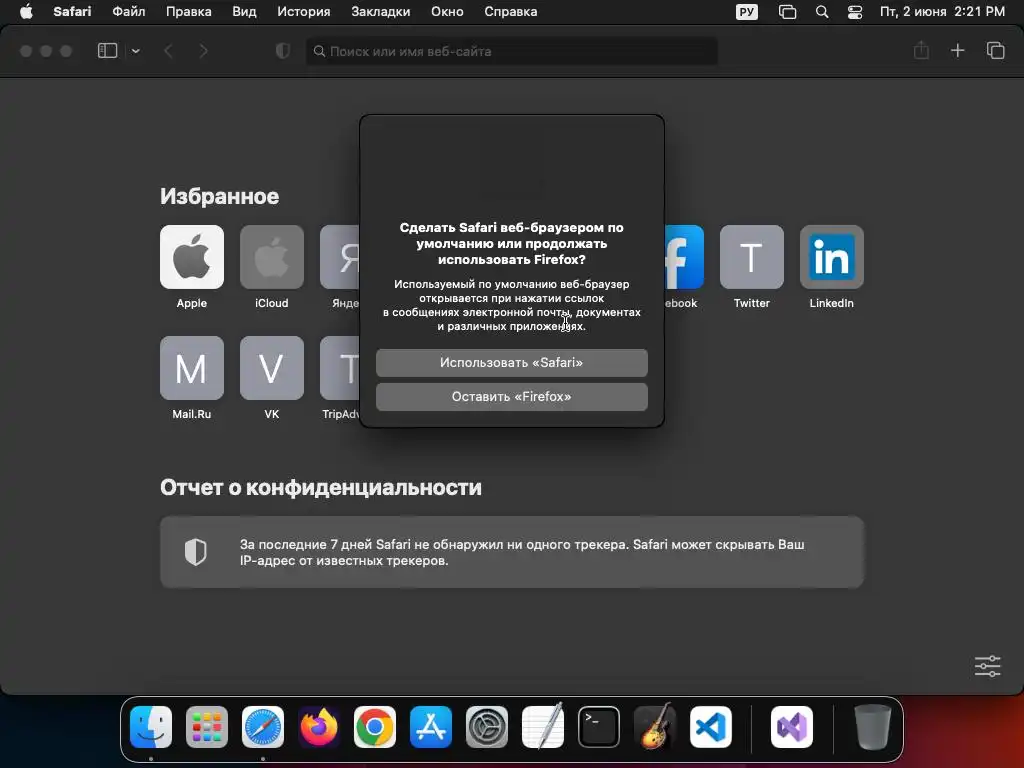Focus the "Поиск или имя веб-сайта" address field
Viewport: 1024px width, 768px height.
511,51
